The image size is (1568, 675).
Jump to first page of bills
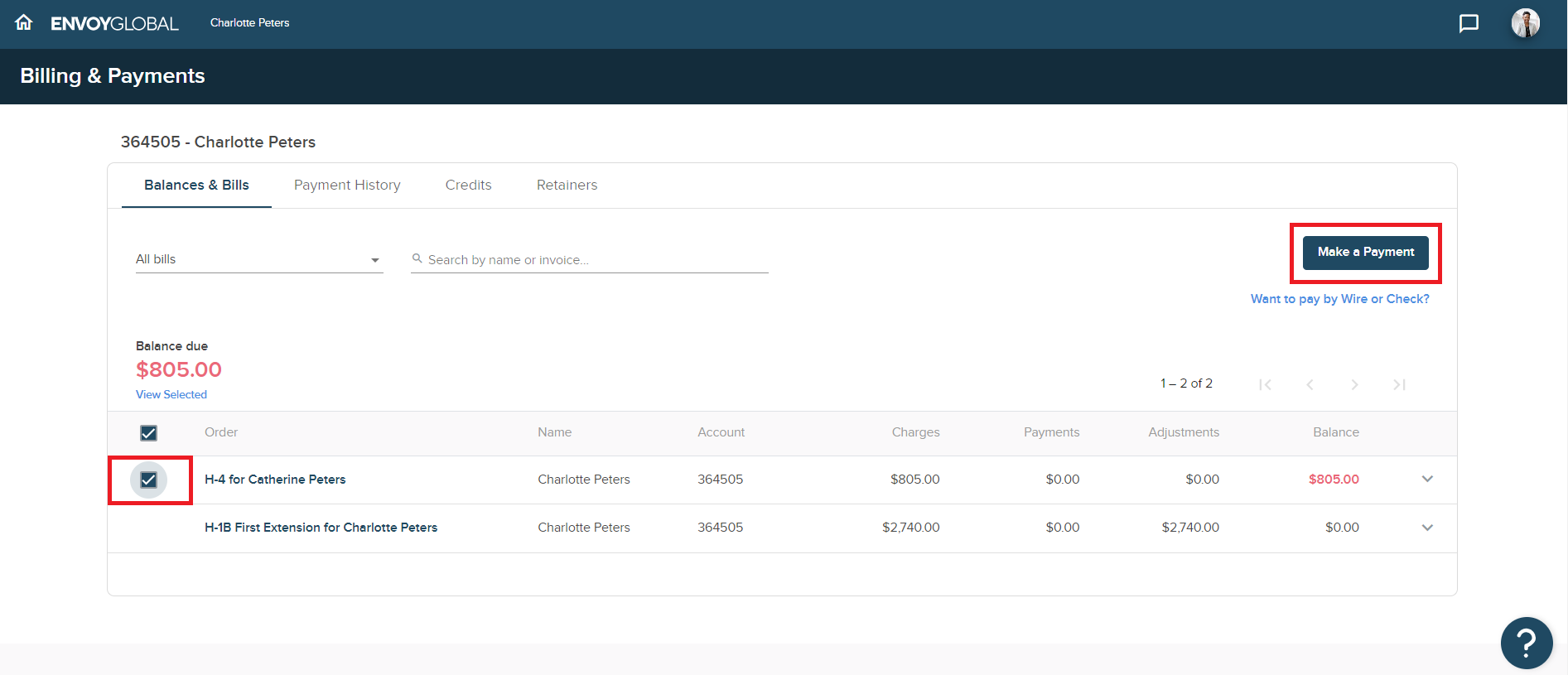(x=1265, y=384)
